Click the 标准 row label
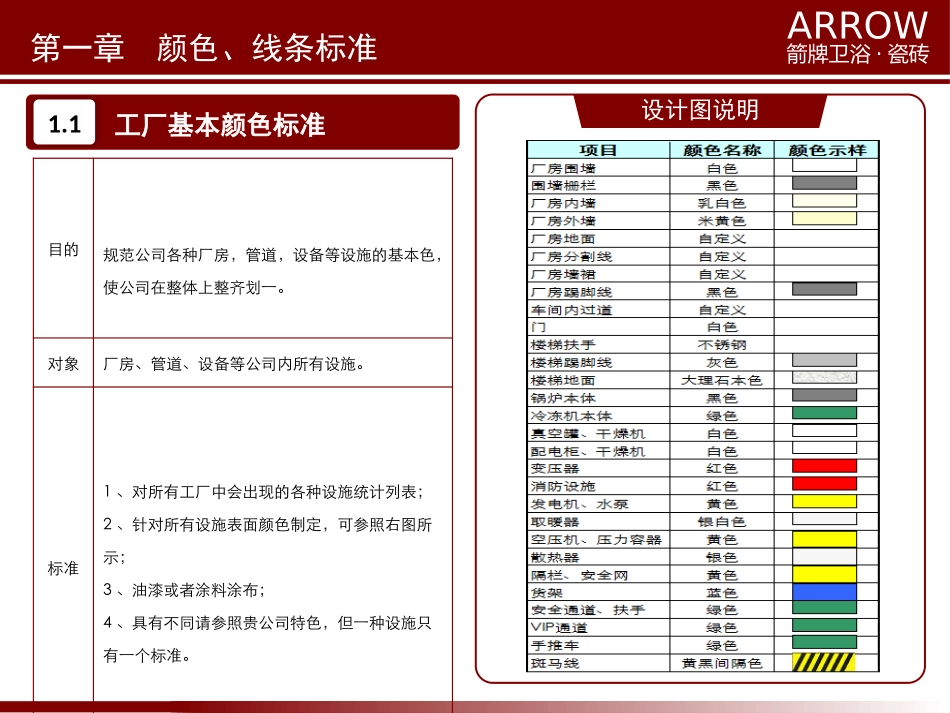This screenshot has height=713, width=950. point(63,568)
